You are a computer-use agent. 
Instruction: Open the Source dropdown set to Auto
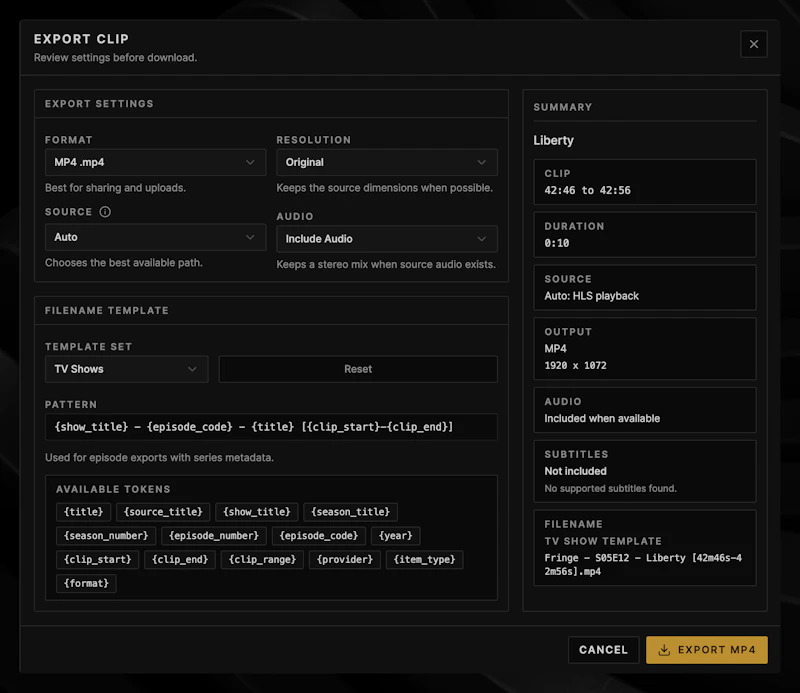(155, 237)
